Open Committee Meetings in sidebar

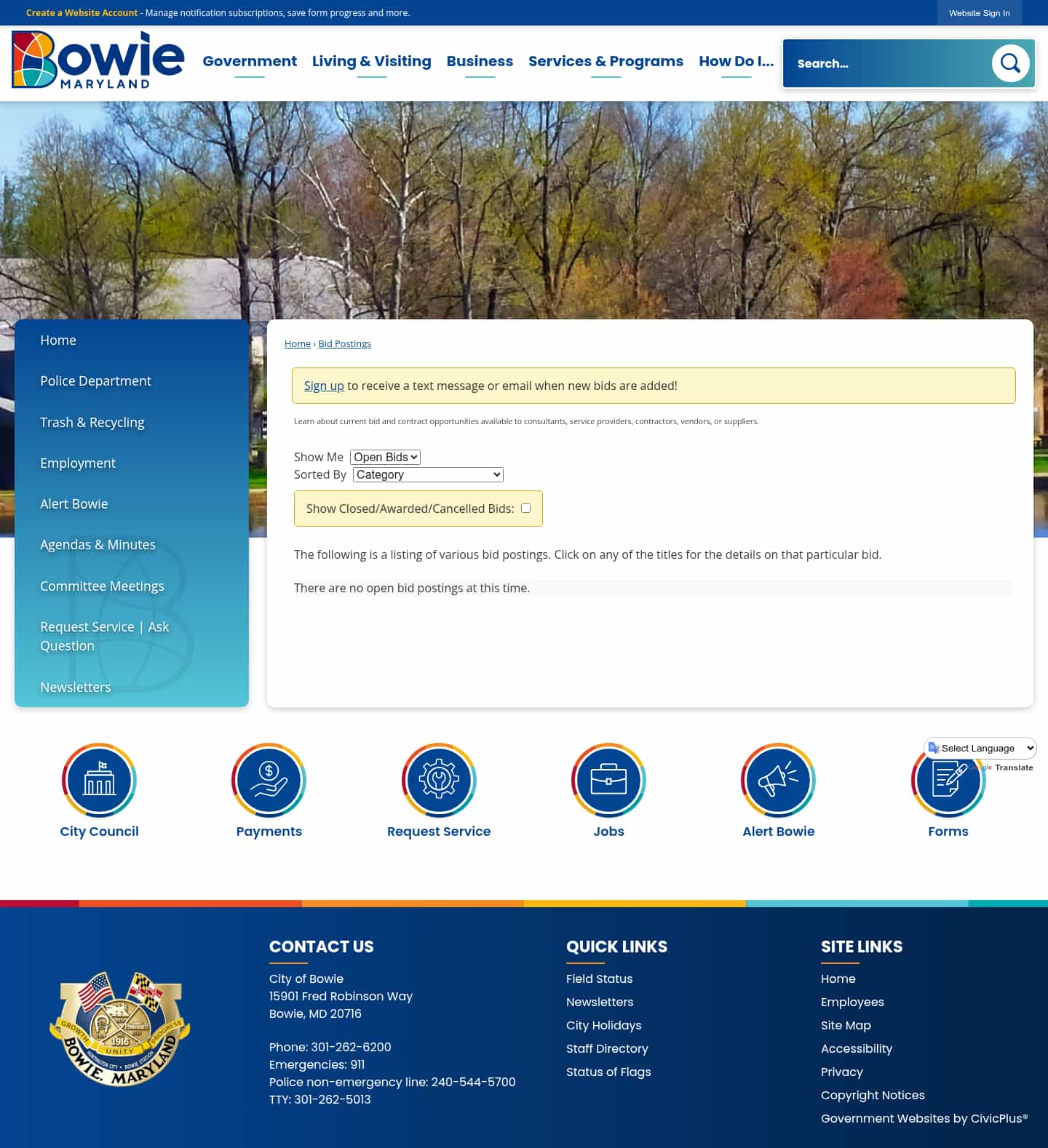(x=102, y=586)
